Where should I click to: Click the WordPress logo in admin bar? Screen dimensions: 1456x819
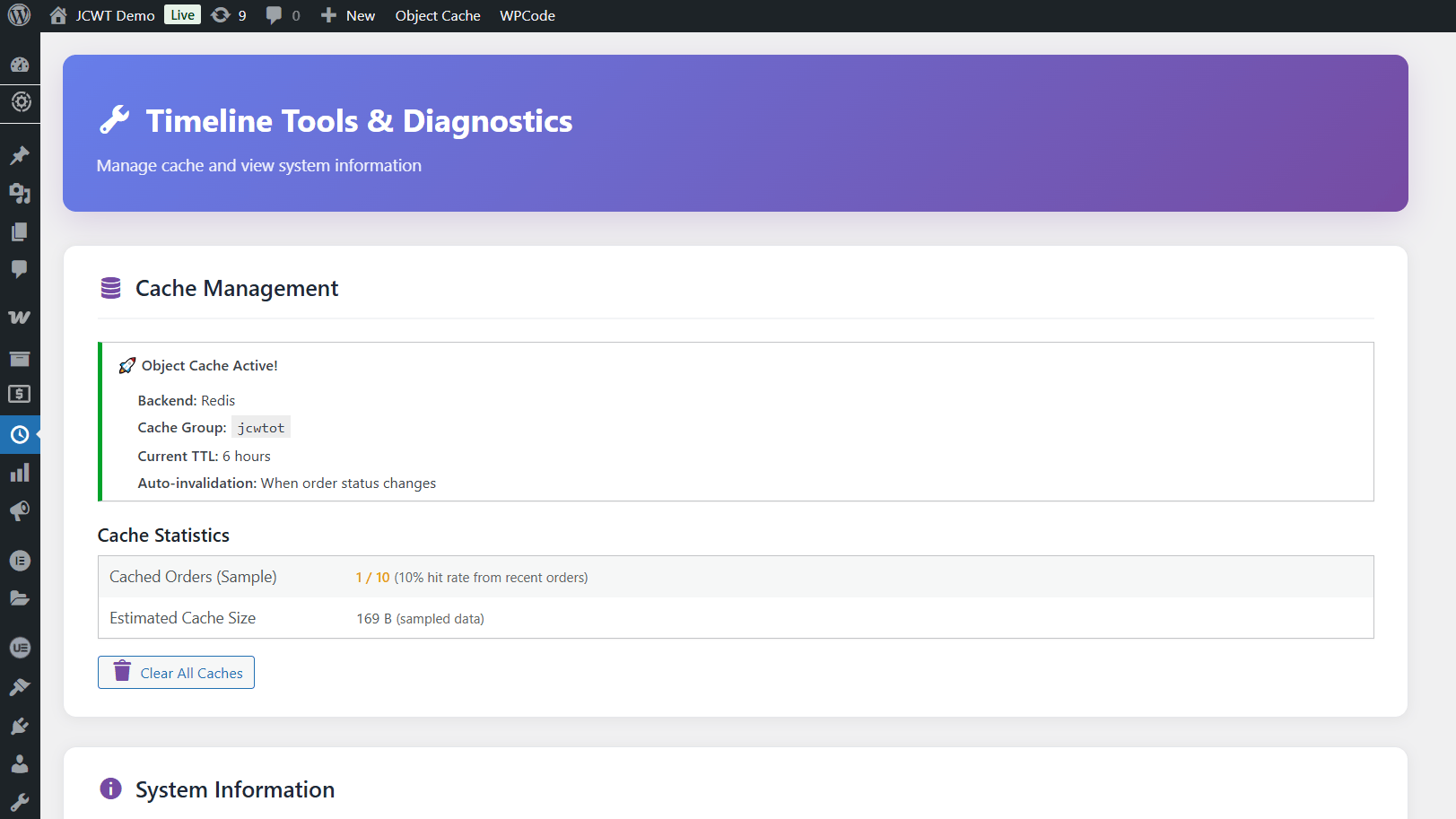pyautogui.click(x=19, y=14)
